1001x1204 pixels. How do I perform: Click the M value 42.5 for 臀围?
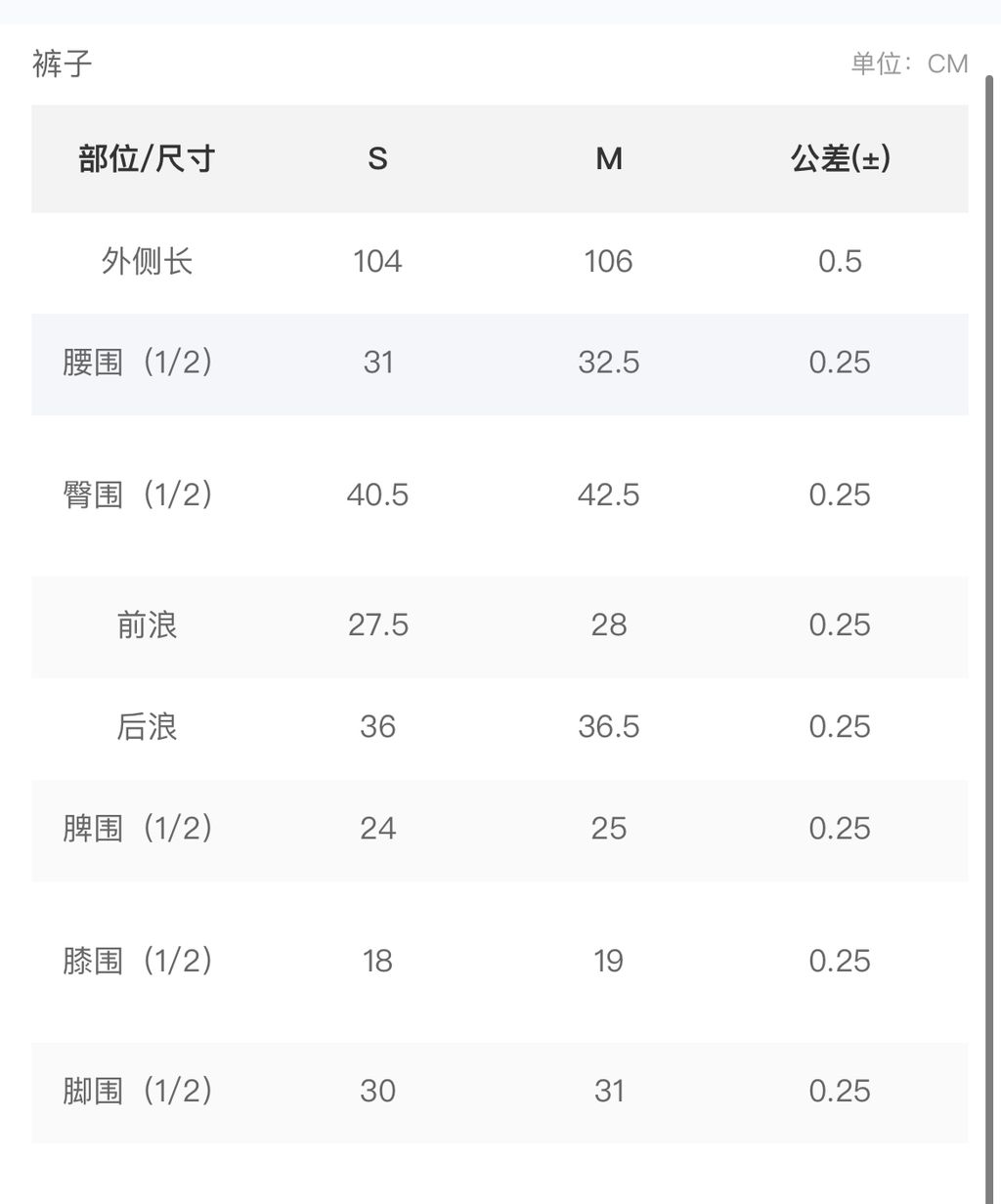click(608, 494)
